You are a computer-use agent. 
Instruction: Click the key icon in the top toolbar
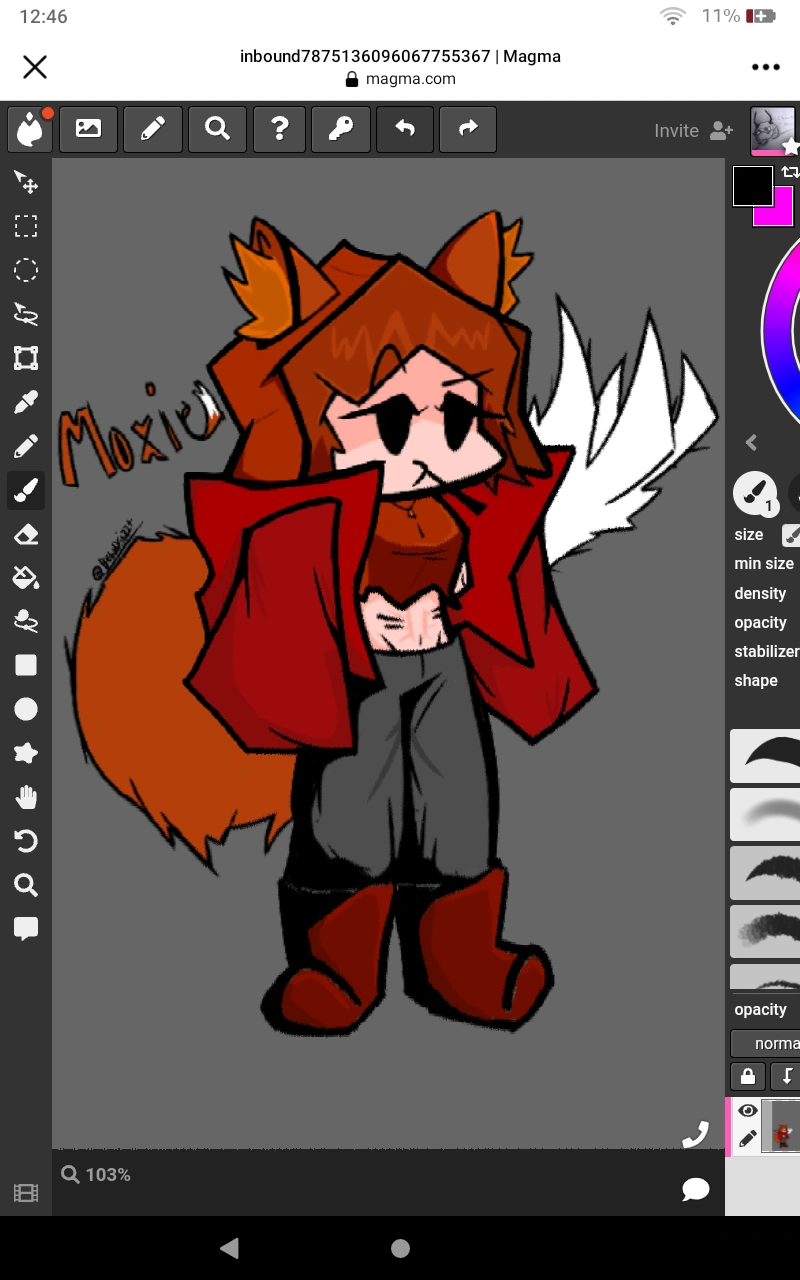tap(341, 129)
